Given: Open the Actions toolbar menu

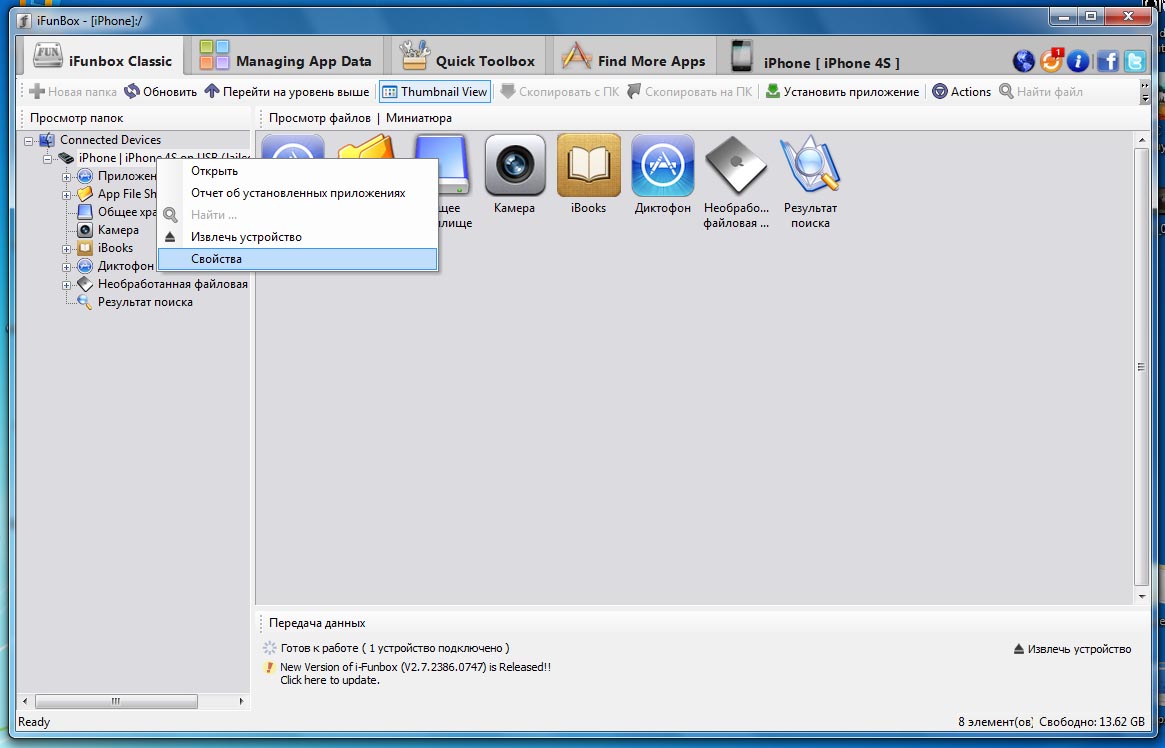Looking at the screenshot, I should point(961,91).
